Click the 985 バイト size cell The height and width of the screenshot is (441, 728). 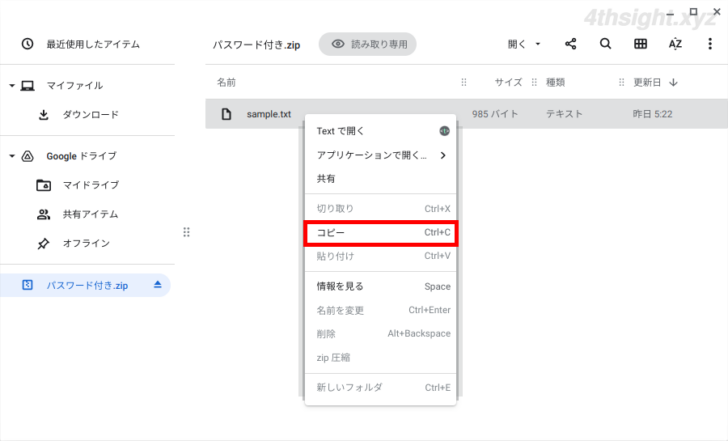[495, 114]
